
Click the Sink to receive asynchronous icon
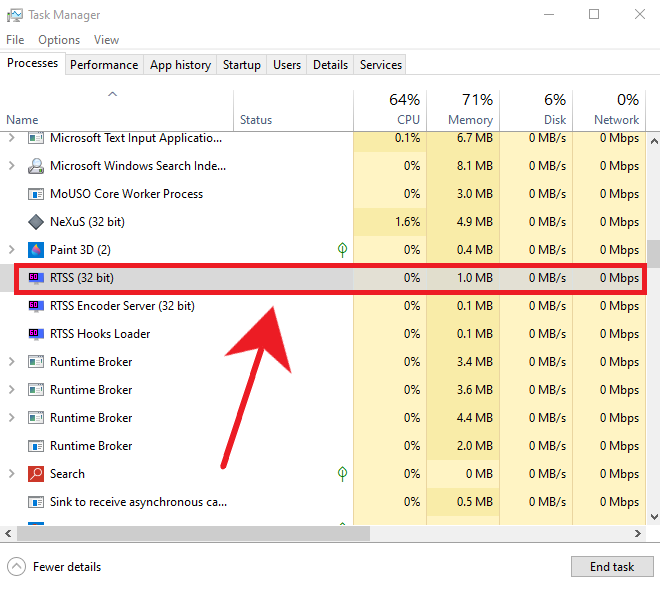(36, 502)
